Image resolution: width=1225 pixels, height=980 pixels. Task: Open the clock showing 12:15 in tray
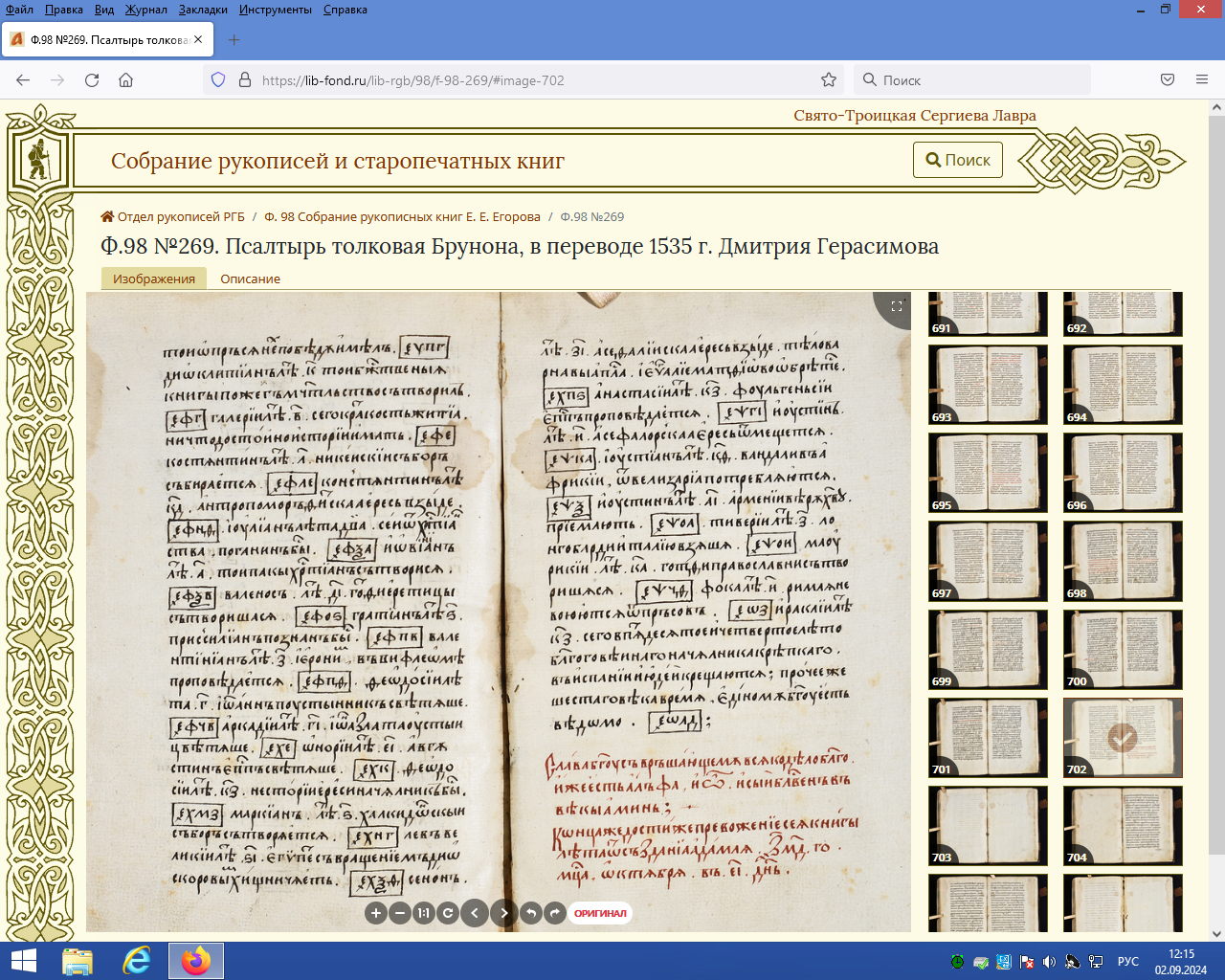point(1181,961)
